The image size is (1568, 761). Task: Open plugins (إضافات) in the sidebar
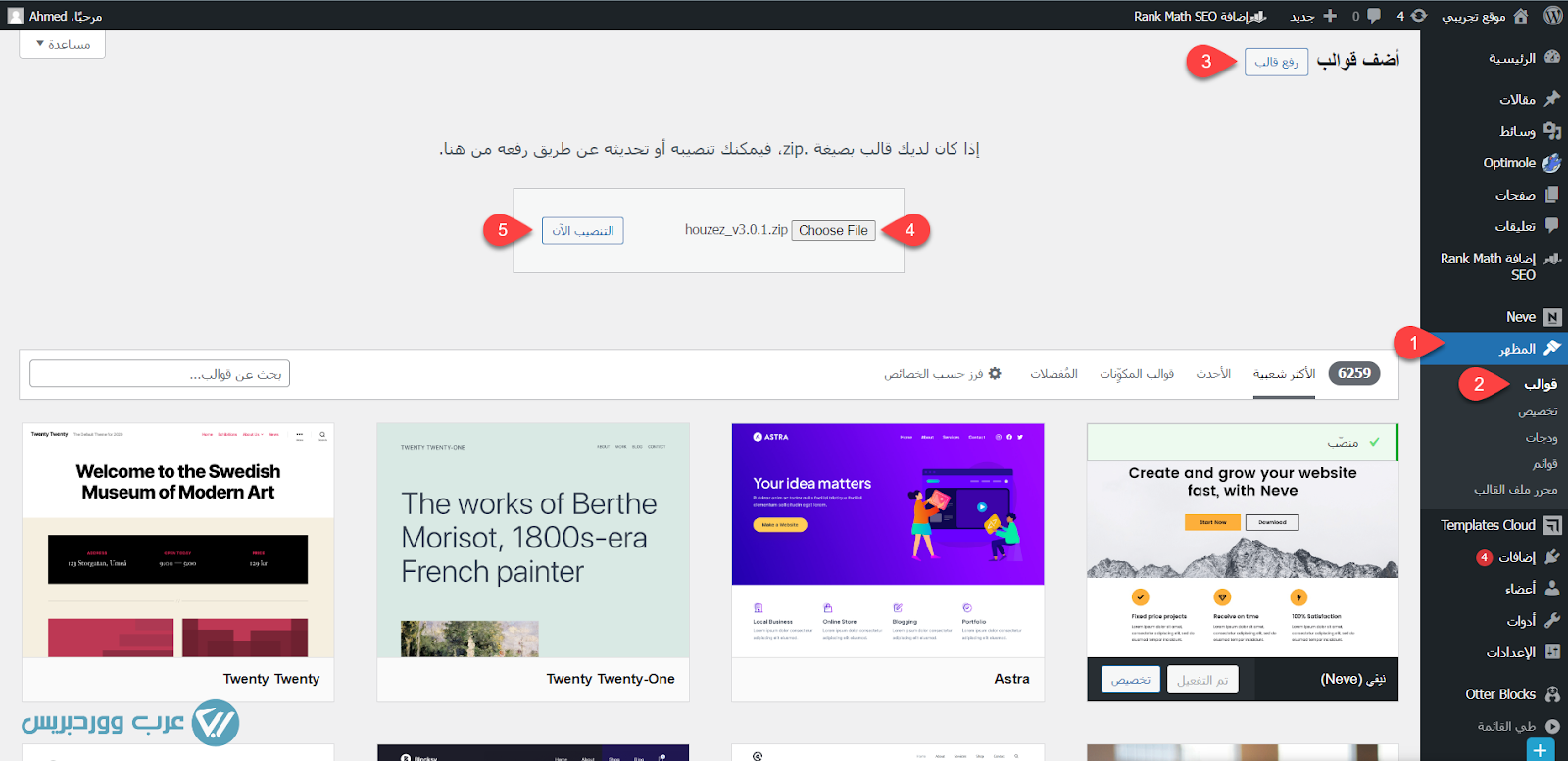pos(1516,557)
